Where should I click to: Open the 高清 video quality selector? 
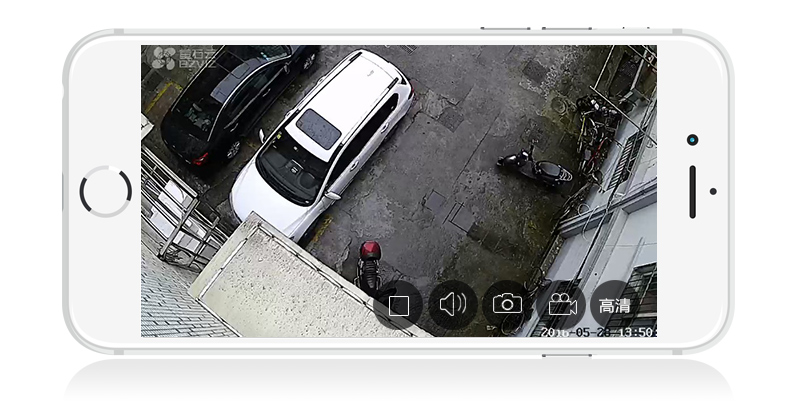click(613, 305)
